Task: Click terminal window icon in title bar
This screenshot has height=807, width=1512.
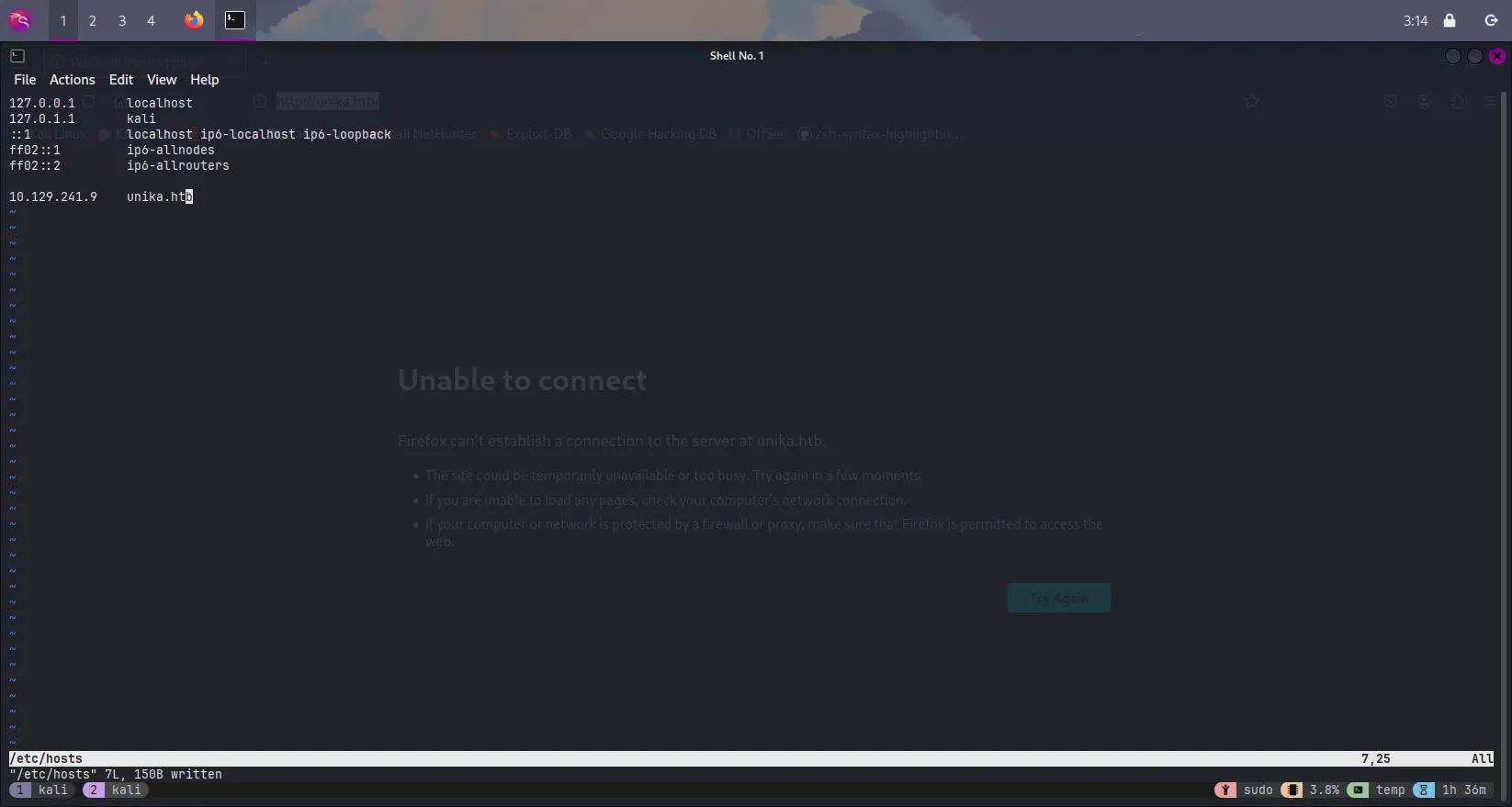Action: tap(17, 56)
